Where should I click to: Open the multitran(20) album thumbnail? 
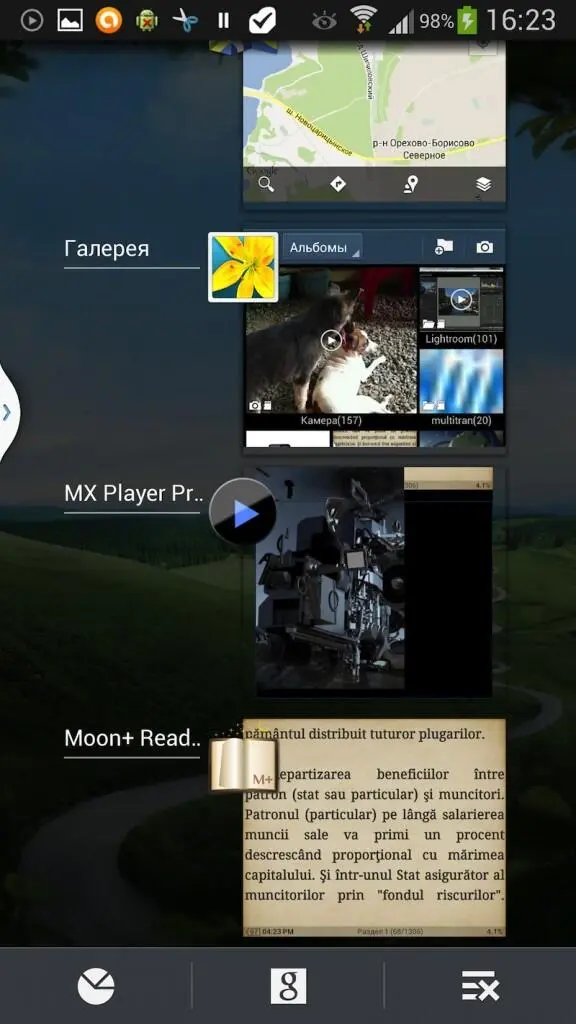click(461, 381)
